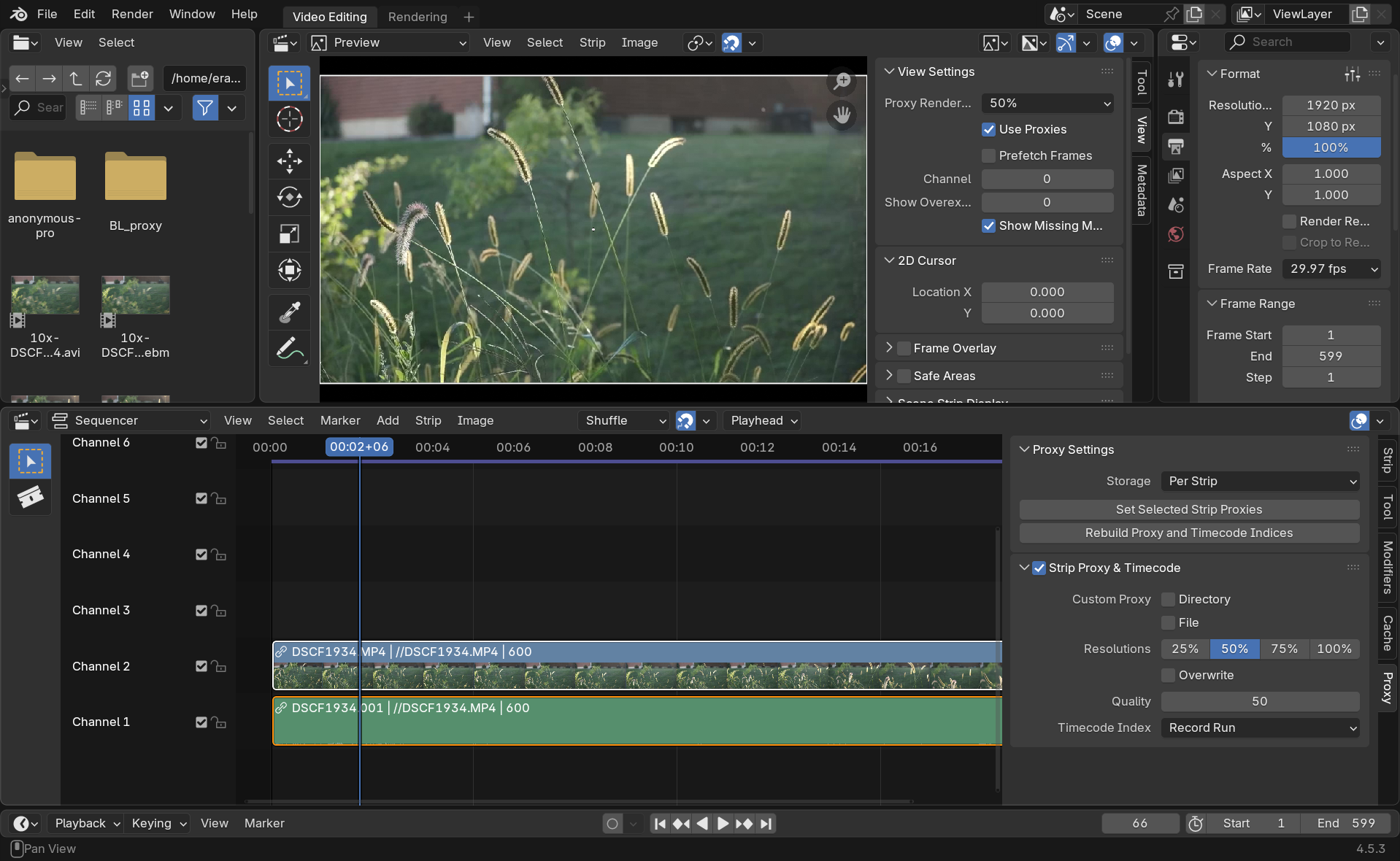
Task: Select the Annotate tool in preview sidebar
Action: (289, 348)
